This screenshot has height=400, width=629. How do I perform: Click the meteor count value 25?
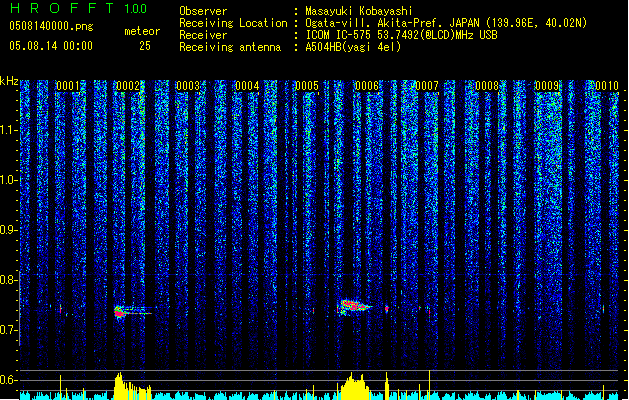(145, 46)
